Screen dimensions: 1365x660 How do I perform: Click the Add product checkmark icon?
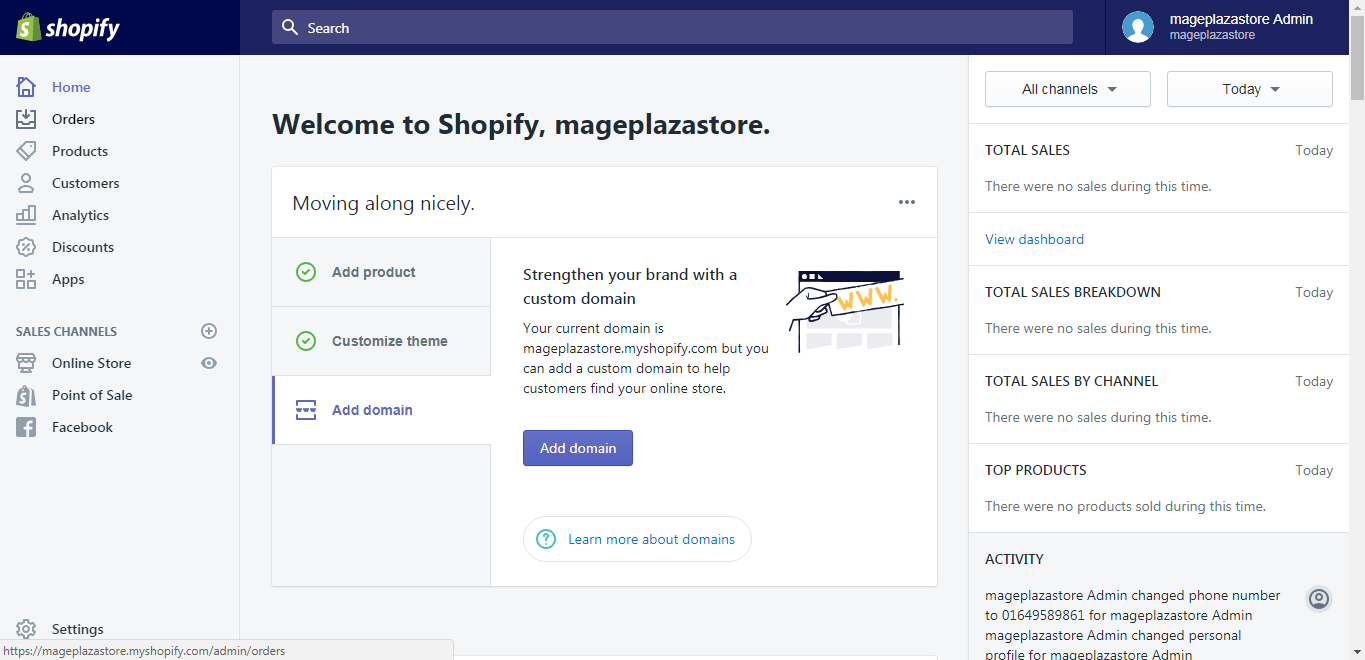306,272
